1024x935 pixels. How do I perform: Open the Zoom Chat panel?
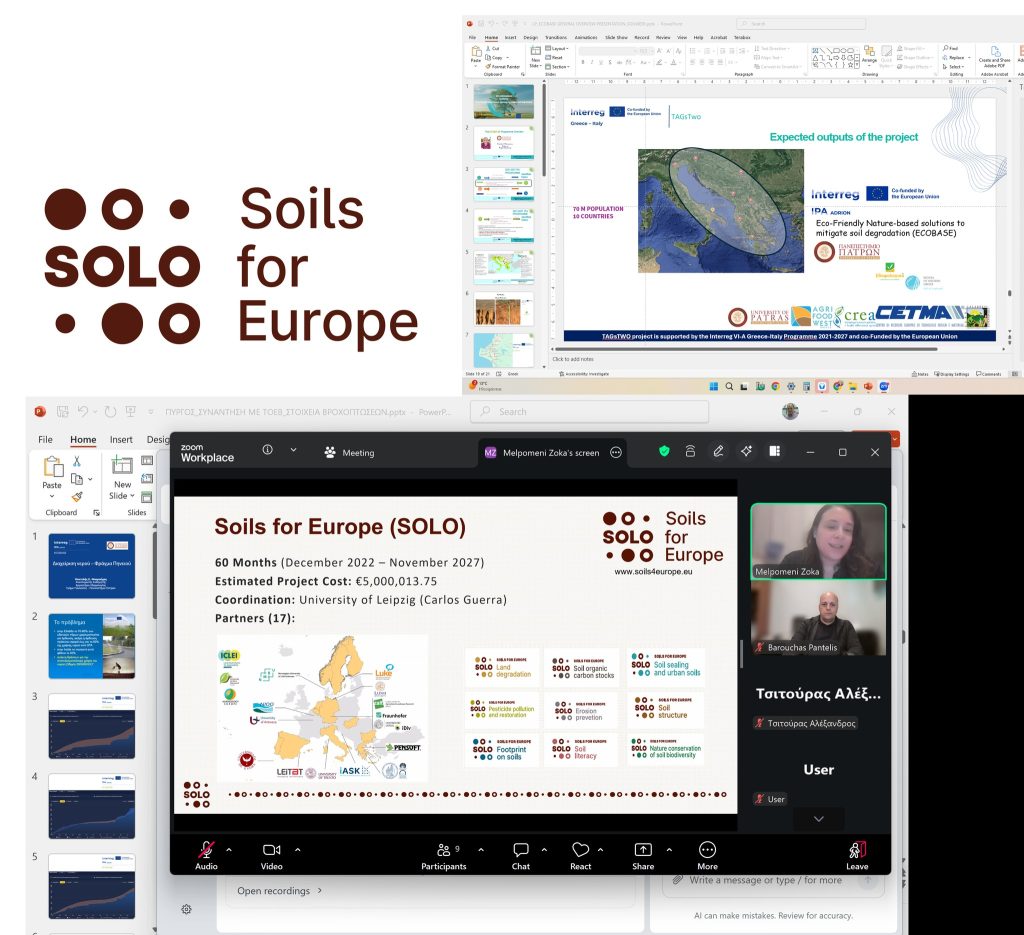pos(520,855)
